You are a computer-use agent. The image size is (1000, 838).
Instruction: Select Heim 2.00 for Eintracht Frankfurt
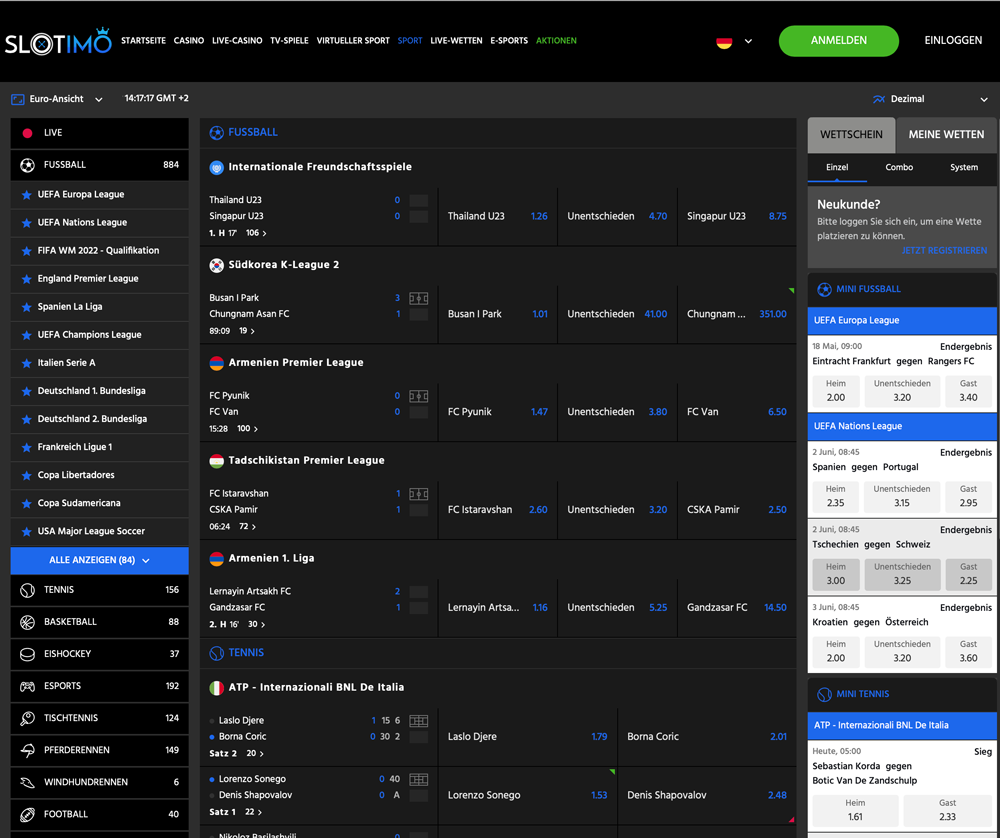point(835,391)
